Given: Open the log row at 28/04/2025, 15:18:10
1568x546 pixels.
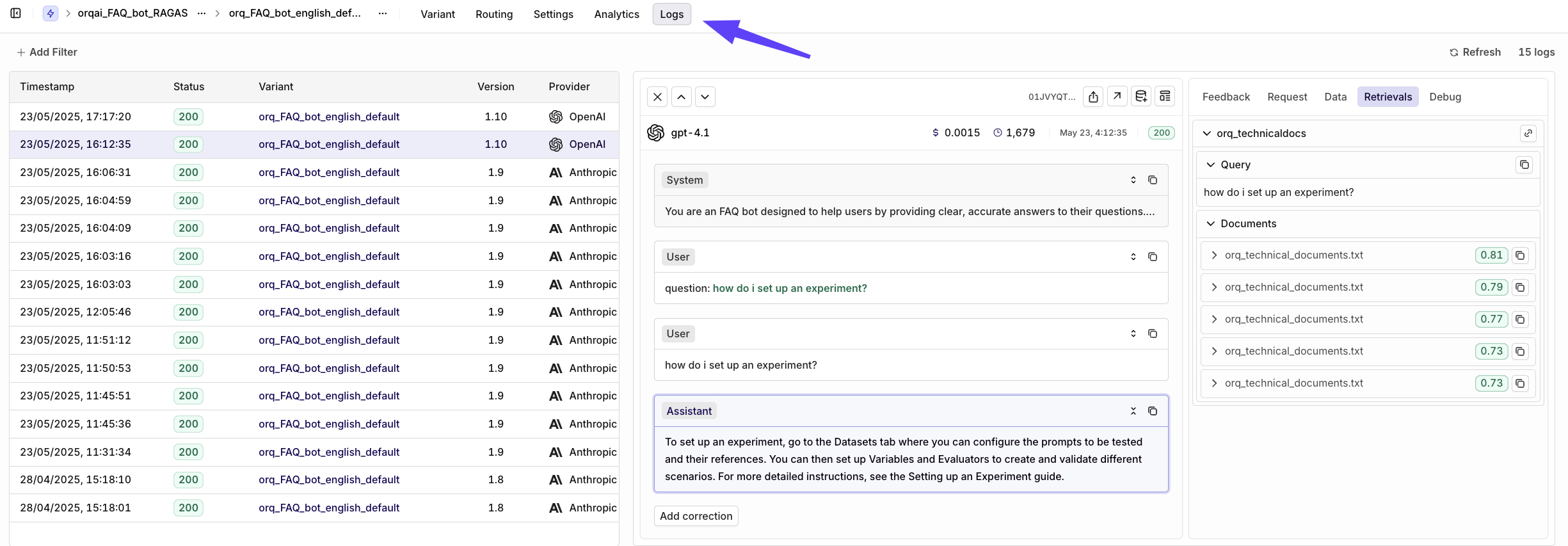Looking at the screenshot, I should (x=314, y=479).
